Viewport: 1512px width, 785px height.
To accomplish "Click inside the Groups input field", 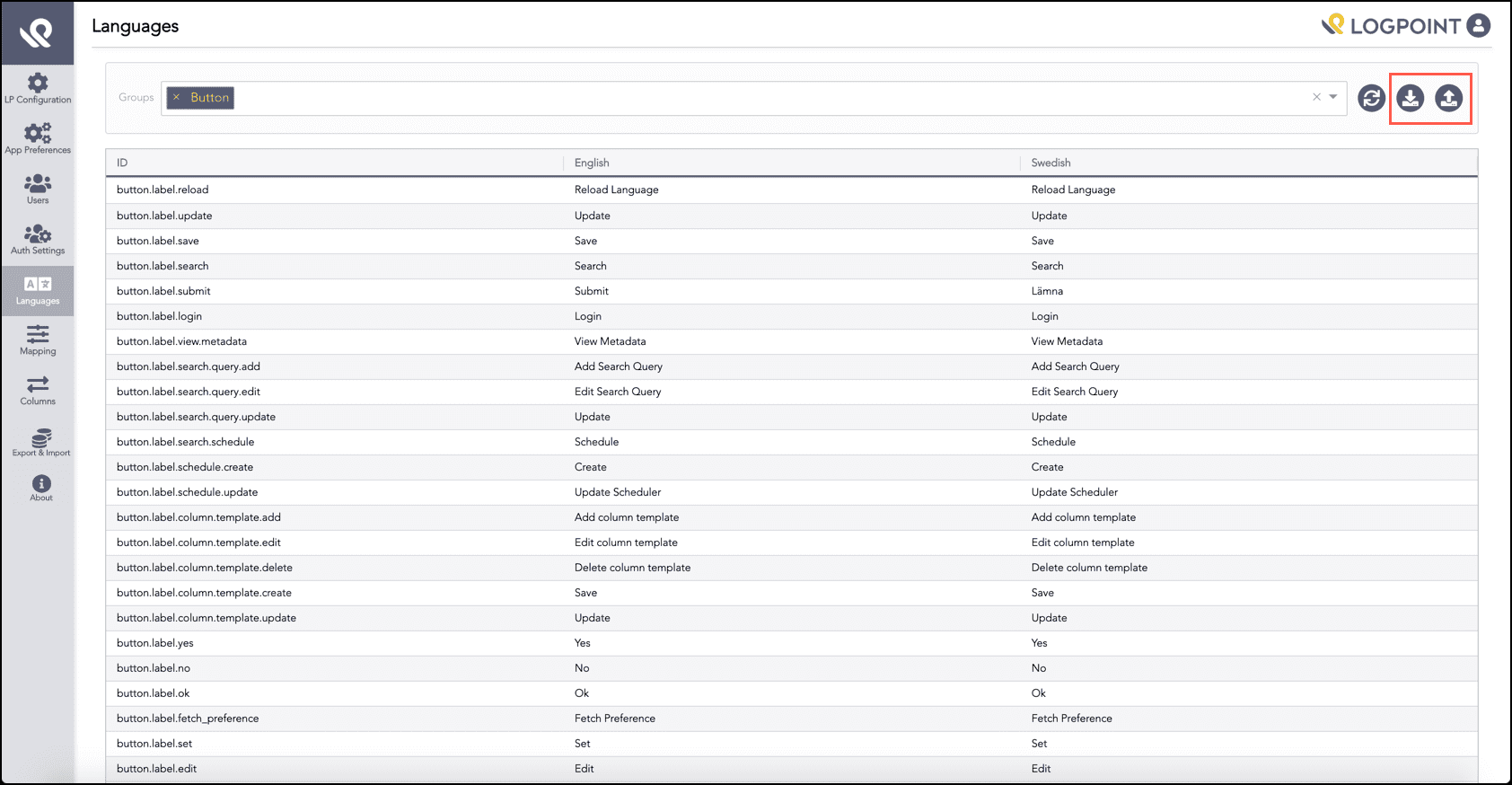I will [718, 98].
